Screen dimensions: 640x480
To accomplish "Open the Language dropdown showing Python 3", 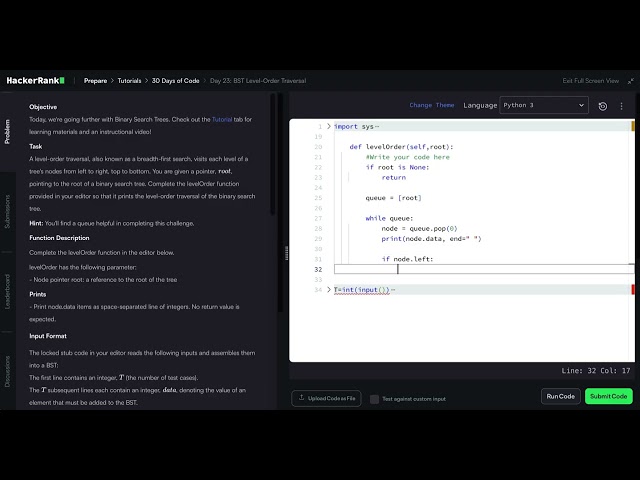I will [x=544, y=105].
